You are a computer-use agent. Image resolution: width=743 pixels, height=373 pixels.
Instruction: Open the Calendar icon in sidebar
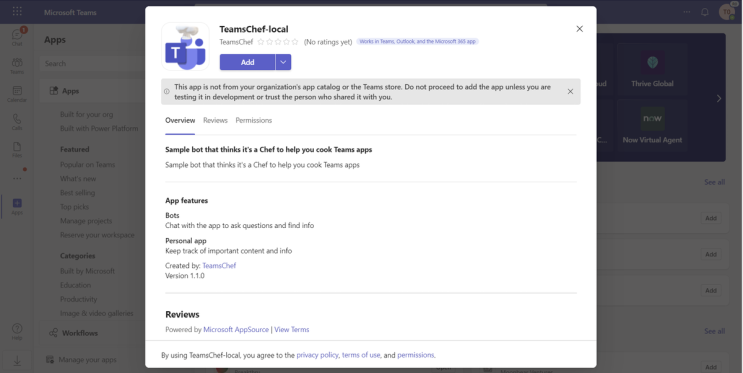click(x=17, y=93)
